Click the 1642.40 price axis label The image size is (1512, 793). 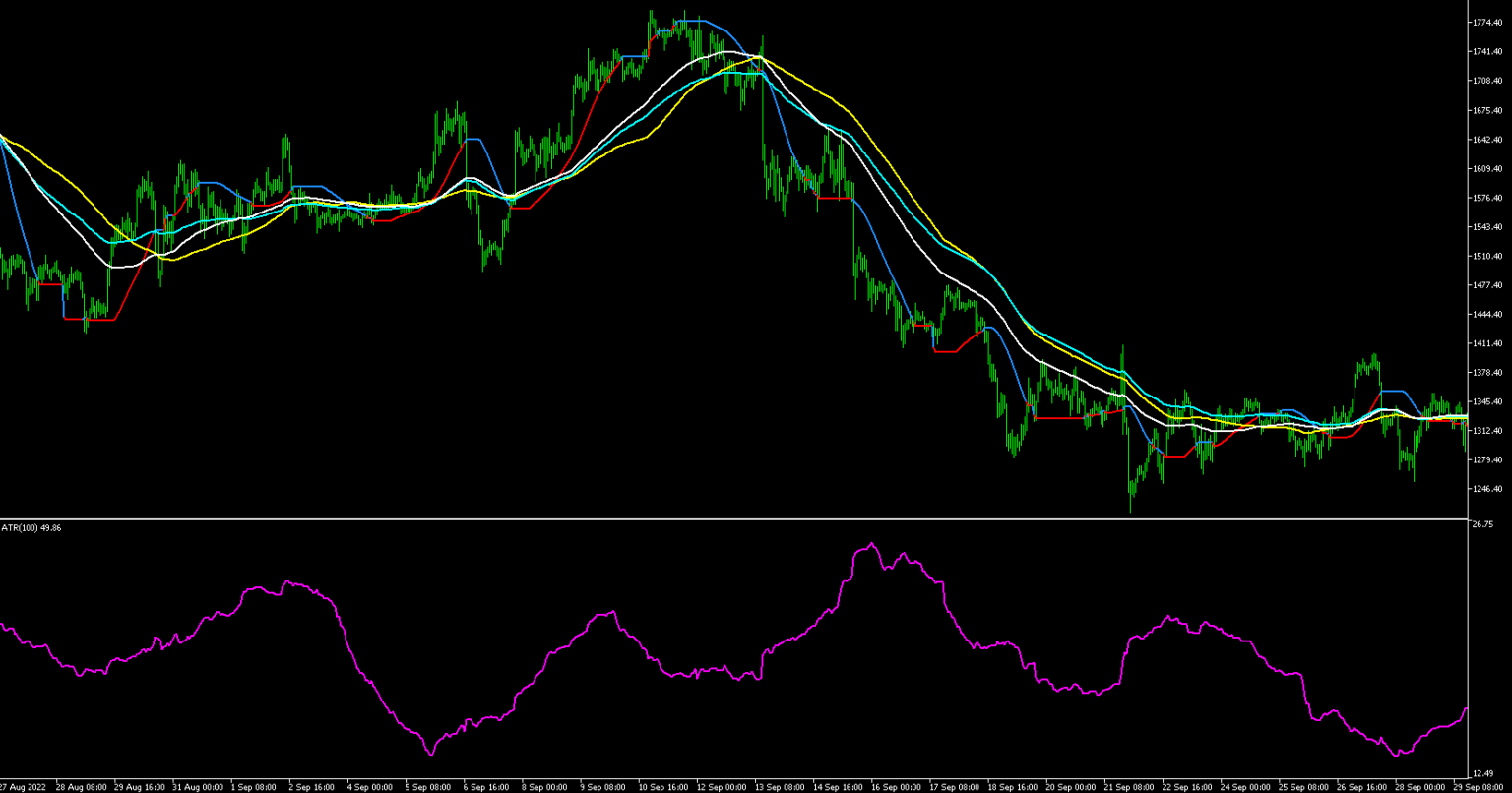pyautogui.click(x=1486, y=140)
